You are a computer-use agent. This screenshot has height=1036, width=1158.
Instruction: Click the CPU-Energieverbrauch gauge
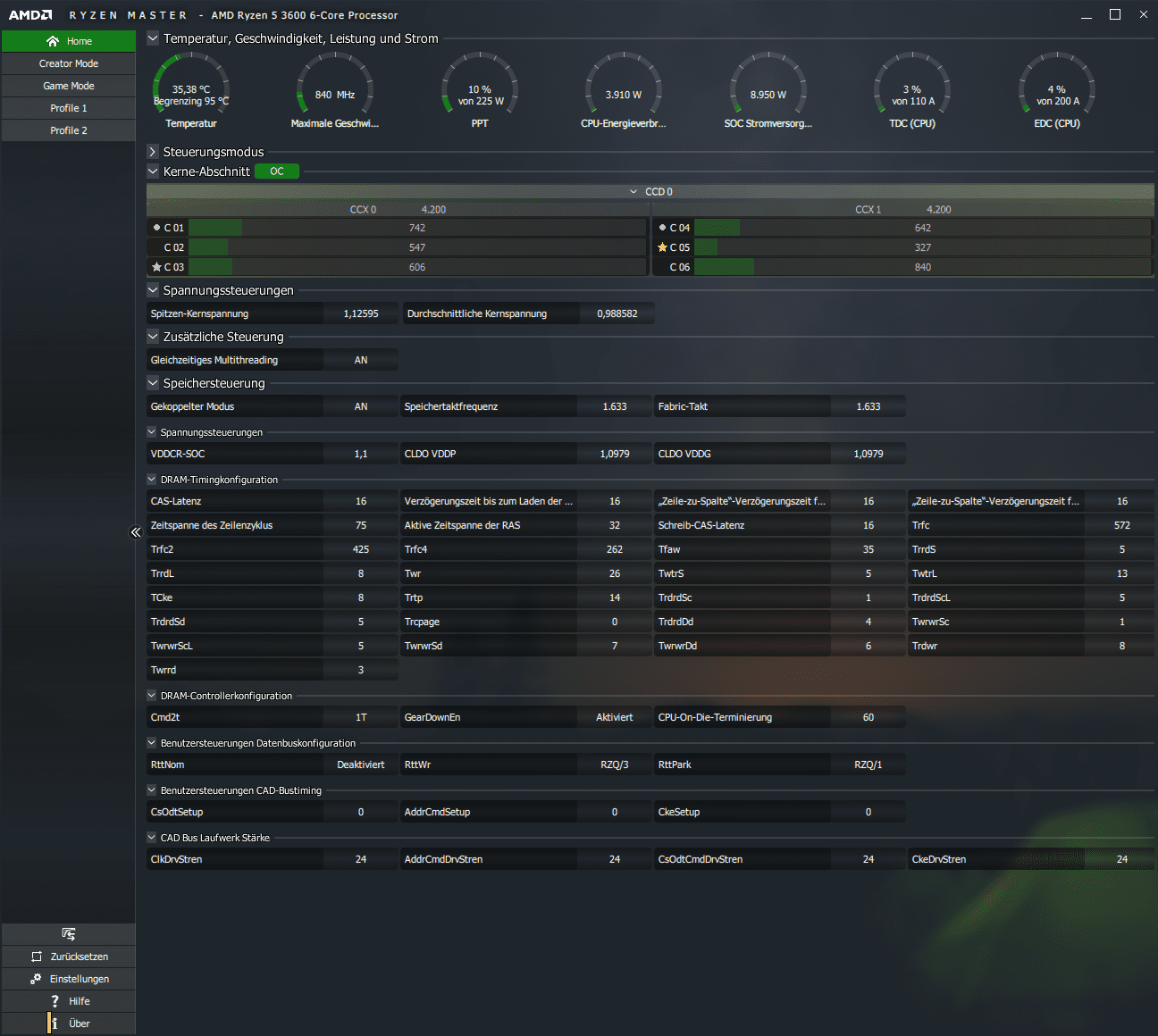(624, 85)
